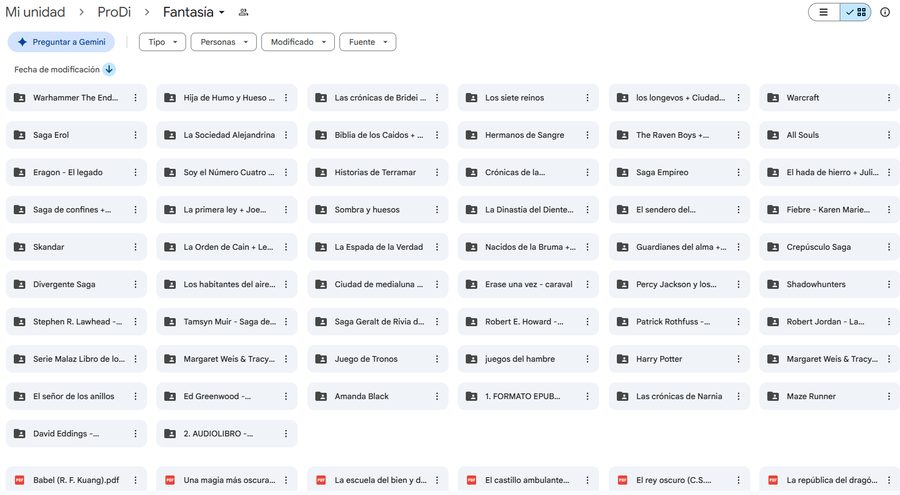Open more options for Juego de Tronos folder
The image size is (900, 495).
437,359
